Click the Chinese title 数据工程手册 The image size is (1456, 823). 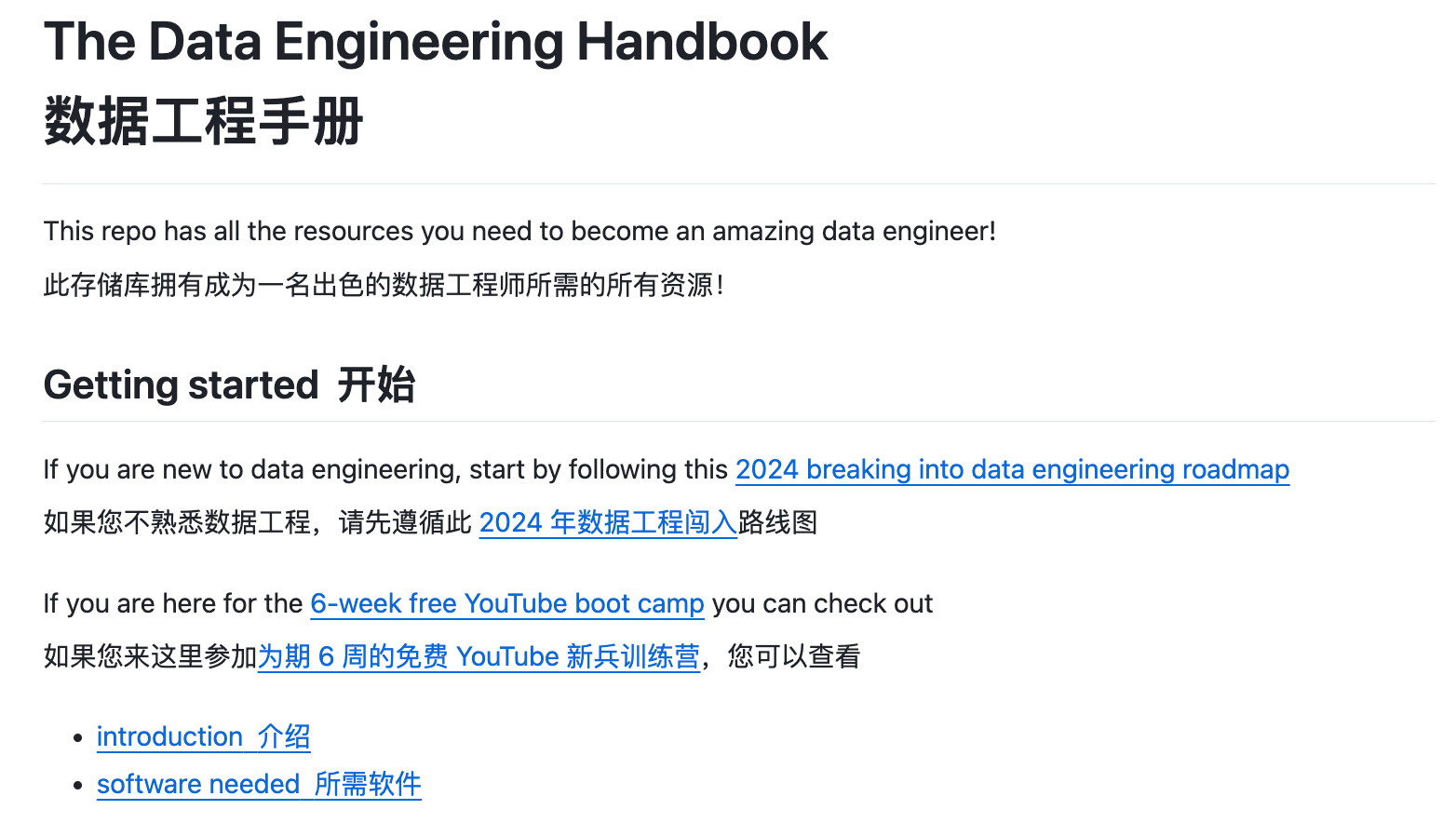203,121
